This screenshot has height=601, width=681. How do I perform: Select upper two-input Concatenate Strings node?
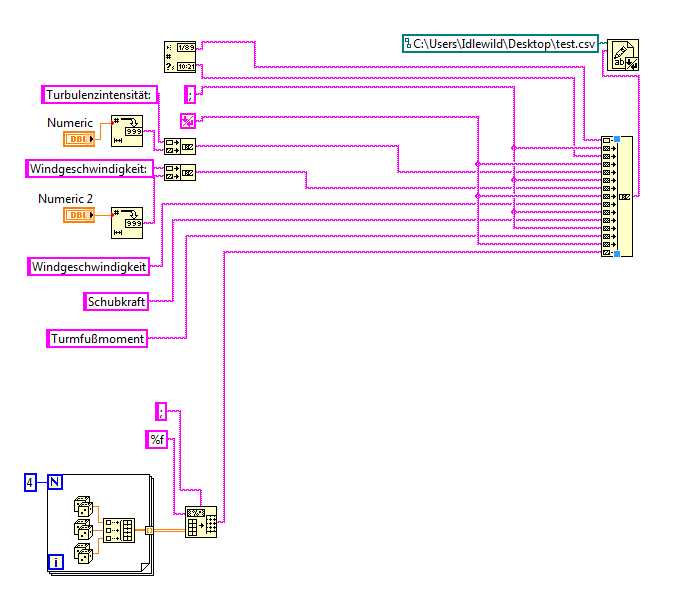click(x=180, y=146)
